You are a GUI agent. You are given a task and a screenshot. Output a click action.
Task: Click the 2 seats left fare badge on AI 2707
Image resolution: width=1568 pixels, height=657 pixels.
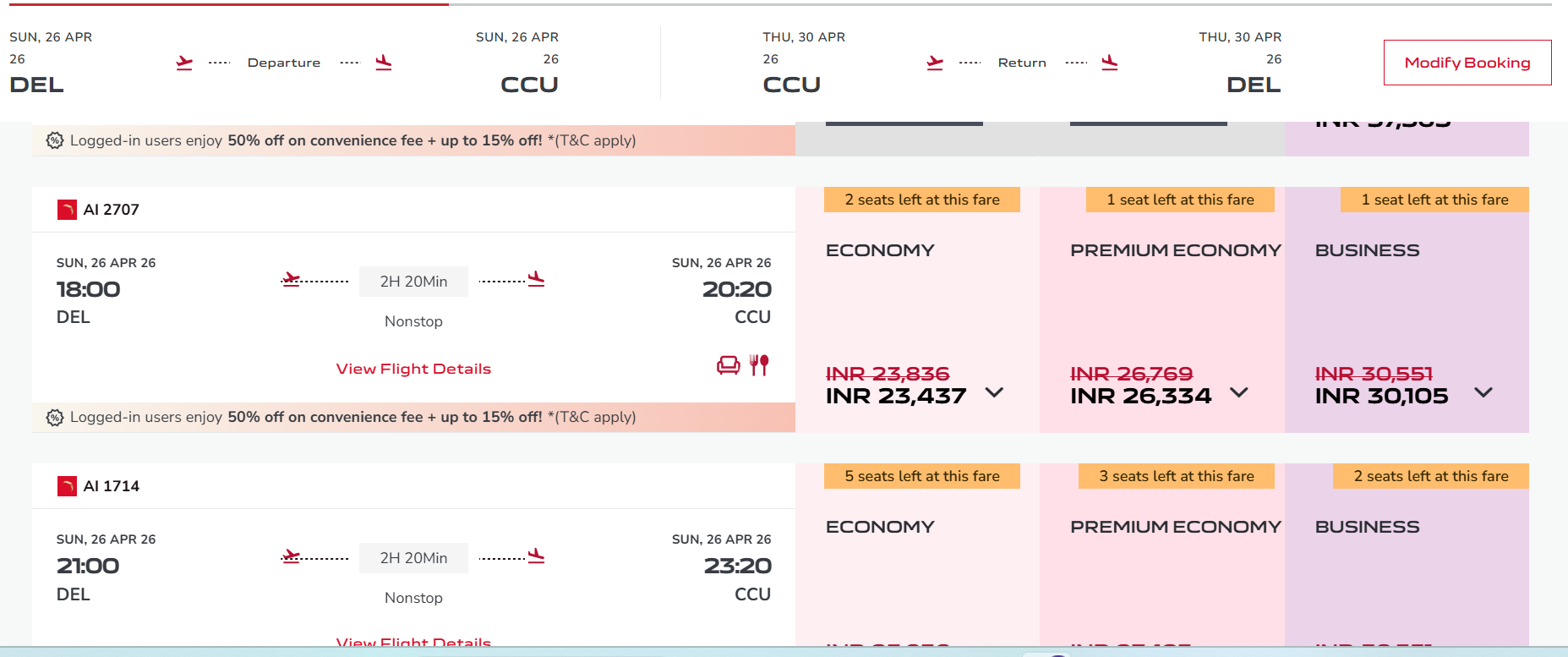[x=921, y=200]
